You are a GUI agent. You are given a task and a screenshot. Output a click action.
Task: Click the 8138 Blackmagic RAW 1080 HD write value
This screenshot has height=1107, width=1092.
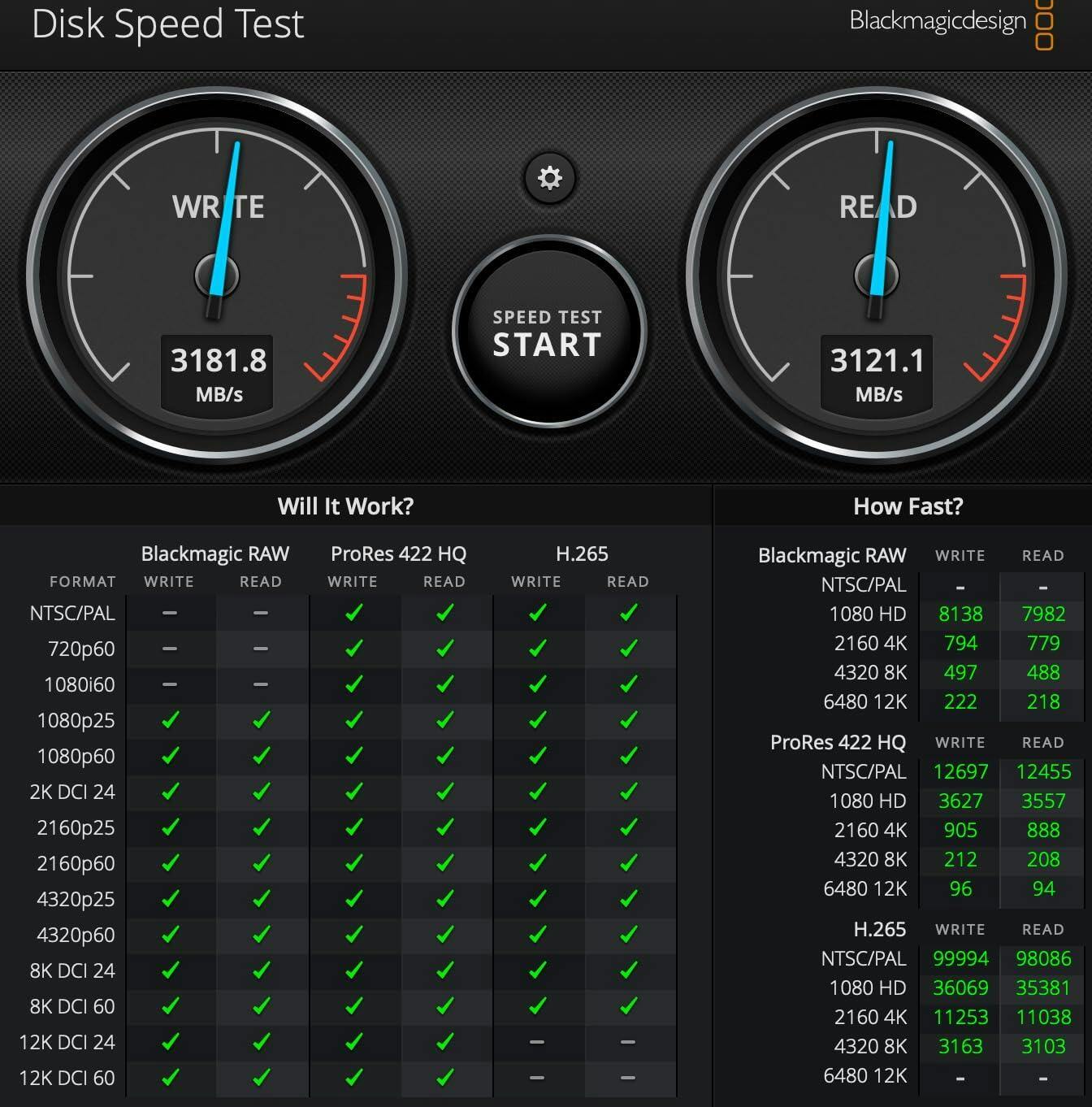point(960,614)
